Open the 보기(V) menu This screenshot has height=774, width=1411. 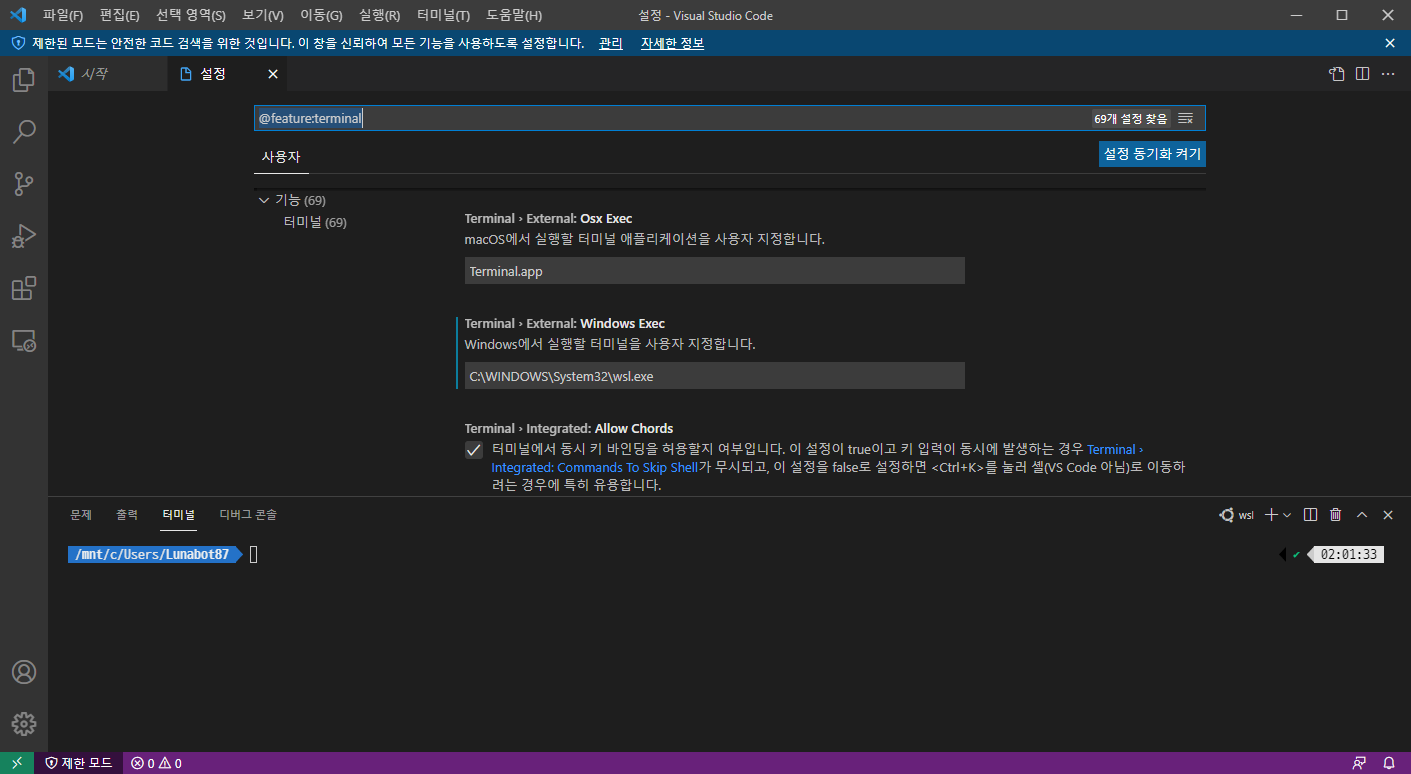(263, 15)
